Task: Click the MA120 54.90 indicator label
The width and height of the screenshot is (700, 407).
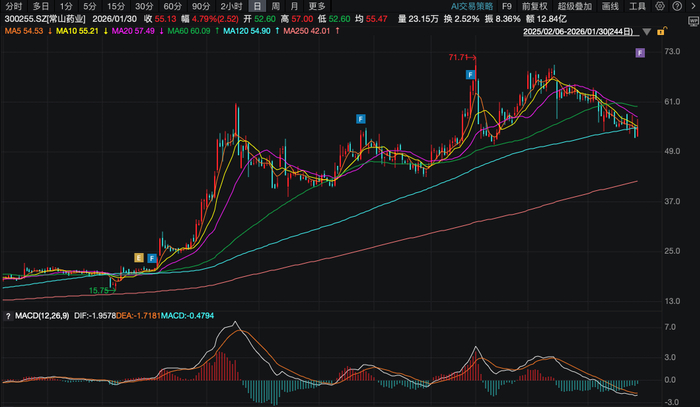Action: pyautogui.click(x=247, y=31)
